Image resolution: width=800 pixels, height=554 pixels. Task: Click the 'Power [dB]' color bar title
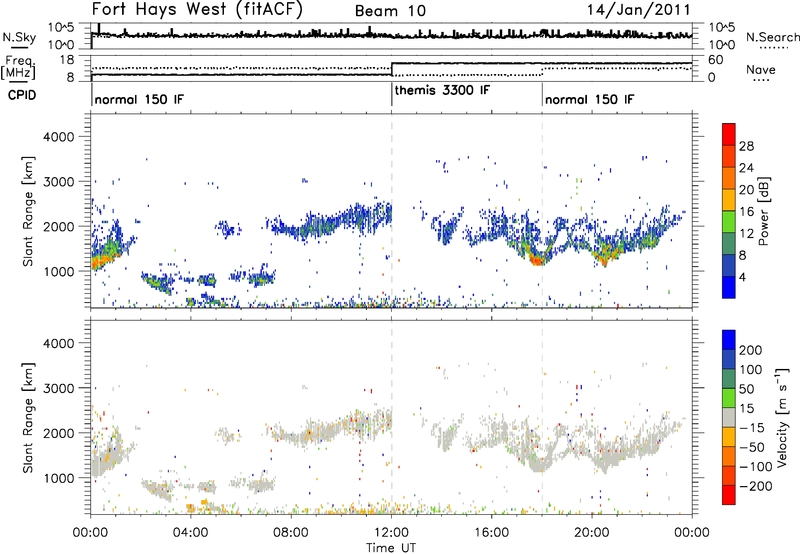tap(764, 211)
